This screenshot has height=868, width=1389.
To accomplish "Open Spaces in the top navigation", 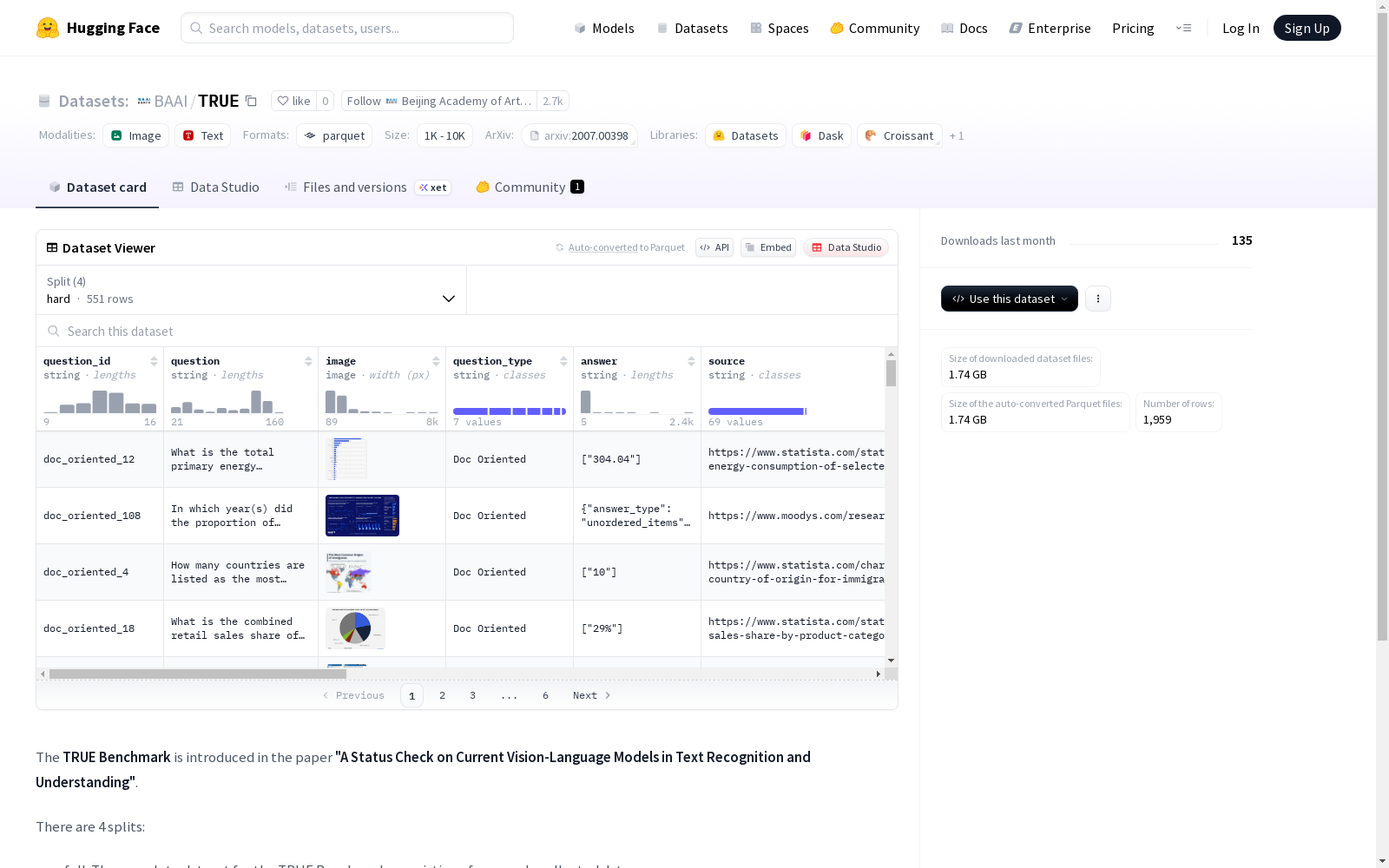I will point(780,28).
